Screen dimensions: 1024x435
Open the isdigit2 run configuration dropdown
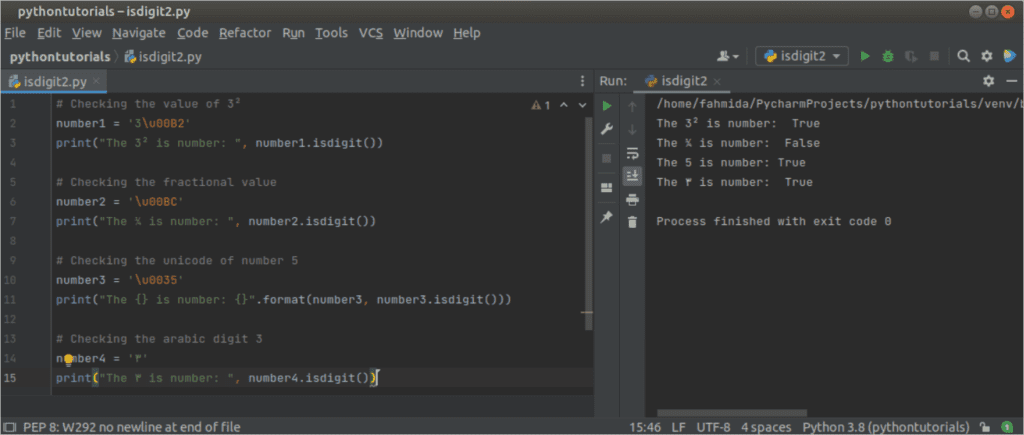click(802, 56)
